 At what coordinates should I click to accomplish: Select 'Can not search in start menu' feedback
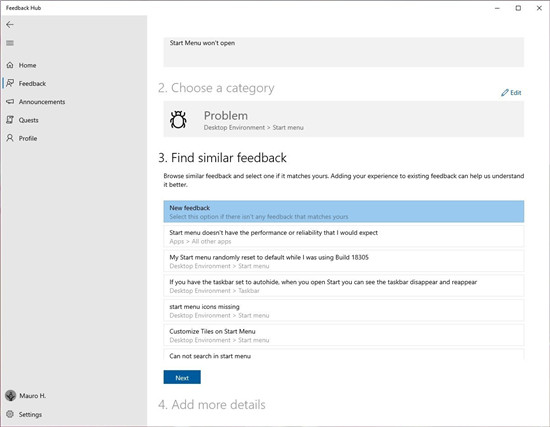pos(344,354)
